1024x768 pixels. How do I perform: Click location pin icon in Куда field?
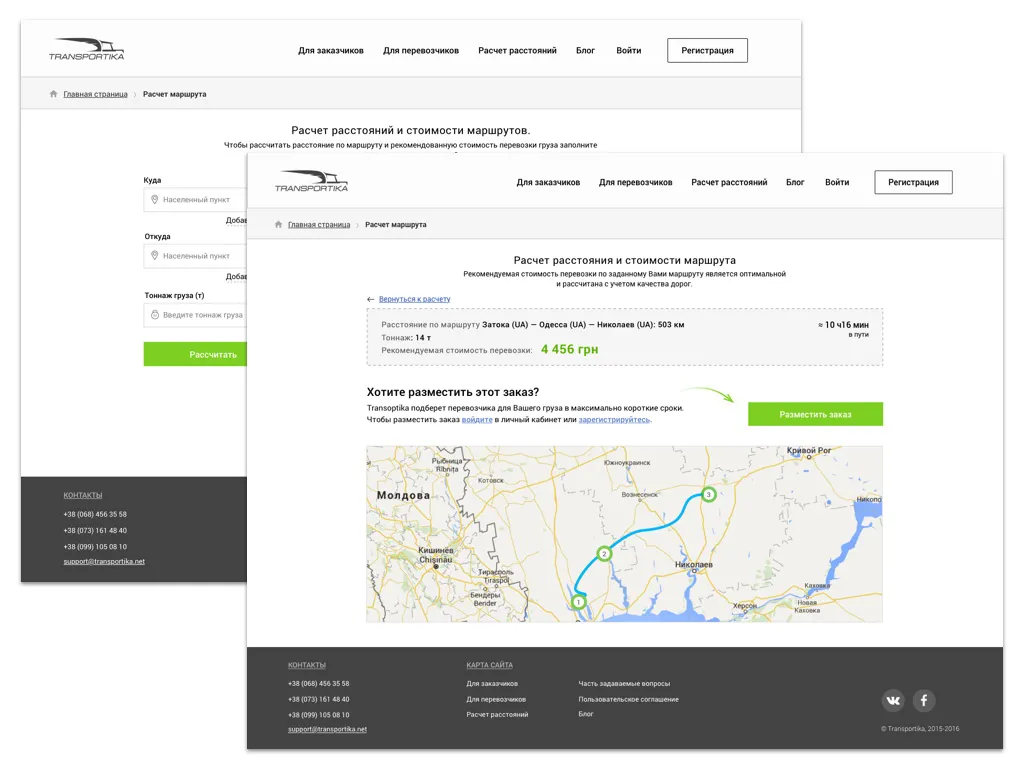pos(155,200)
